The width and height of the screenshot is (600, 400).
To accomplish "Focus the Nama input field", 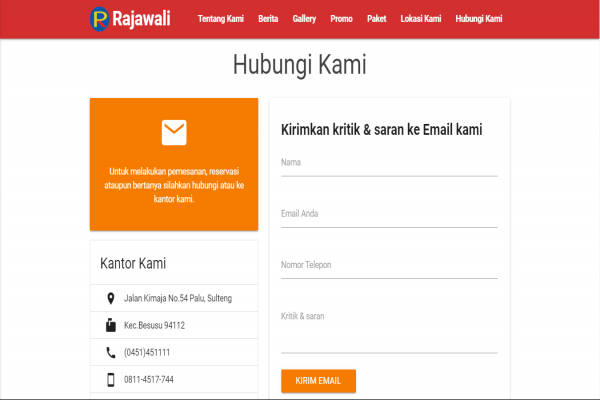I will [x=389, y=164].
